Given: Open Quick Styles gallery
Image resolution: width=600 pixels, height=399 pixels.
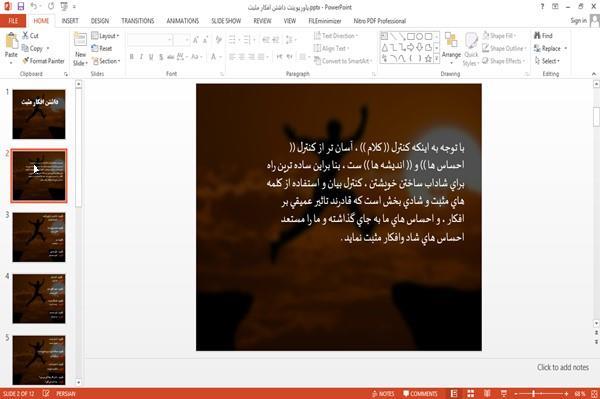Looking at the screenshot, I should [471, 49].
